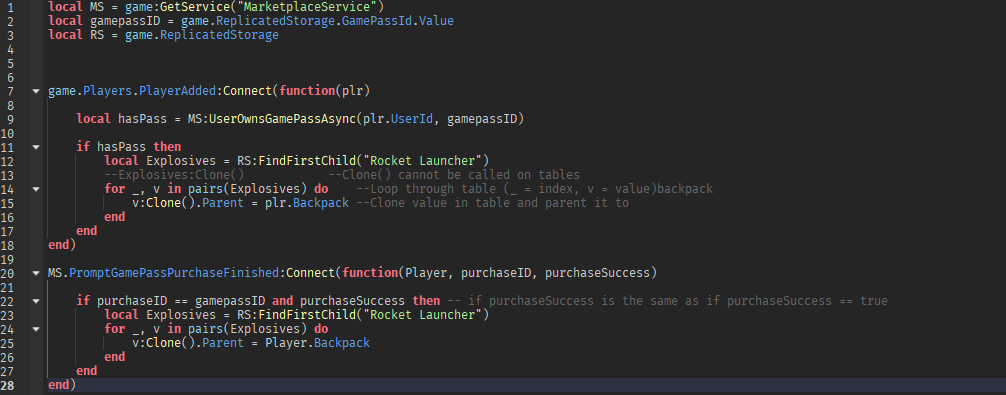Collapse the PlayerAdded function at line 7

pos(36,91)
